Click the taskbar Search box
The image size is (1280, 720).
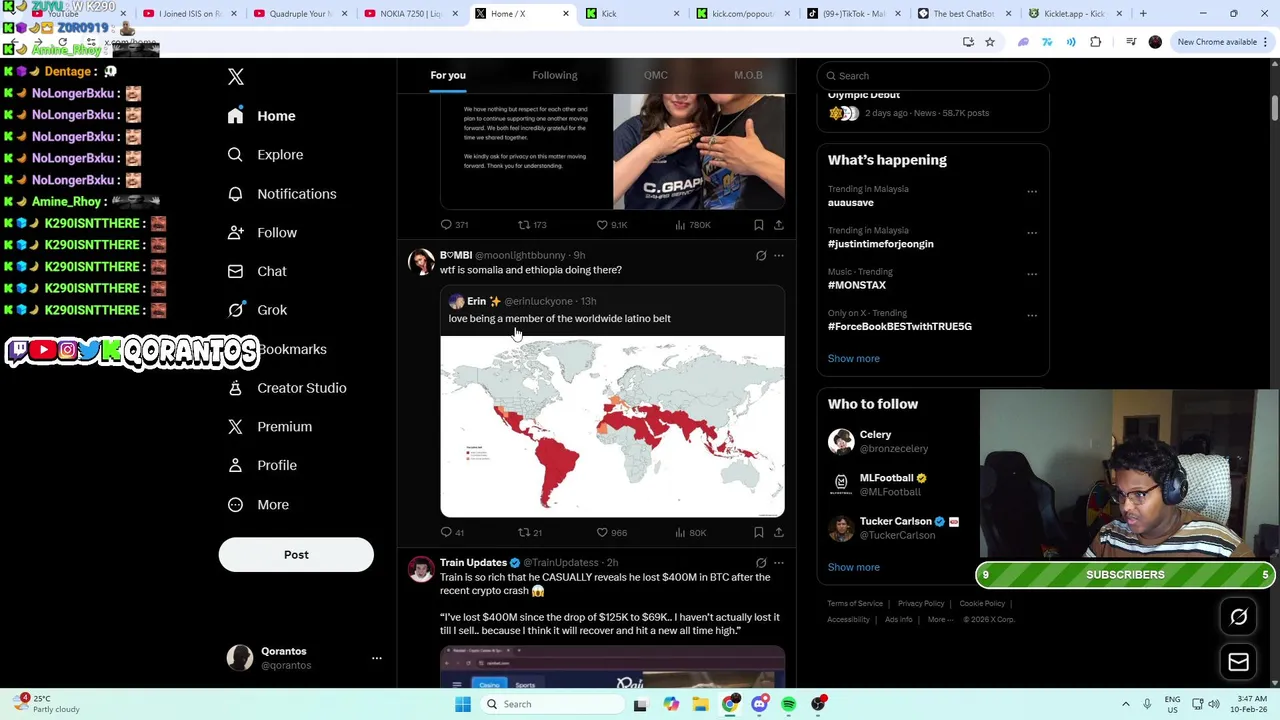coord(550,704)
